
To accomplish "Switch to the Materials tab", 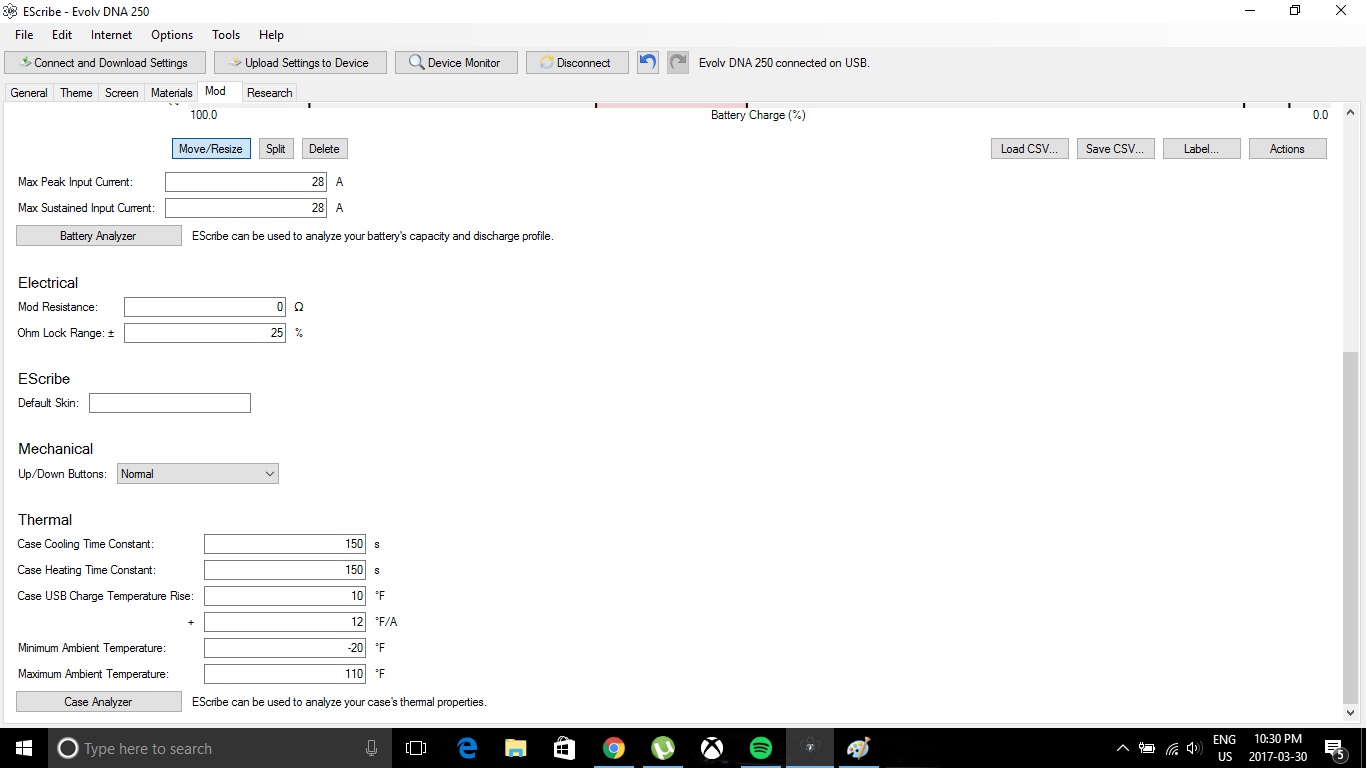I will [171, 93].
